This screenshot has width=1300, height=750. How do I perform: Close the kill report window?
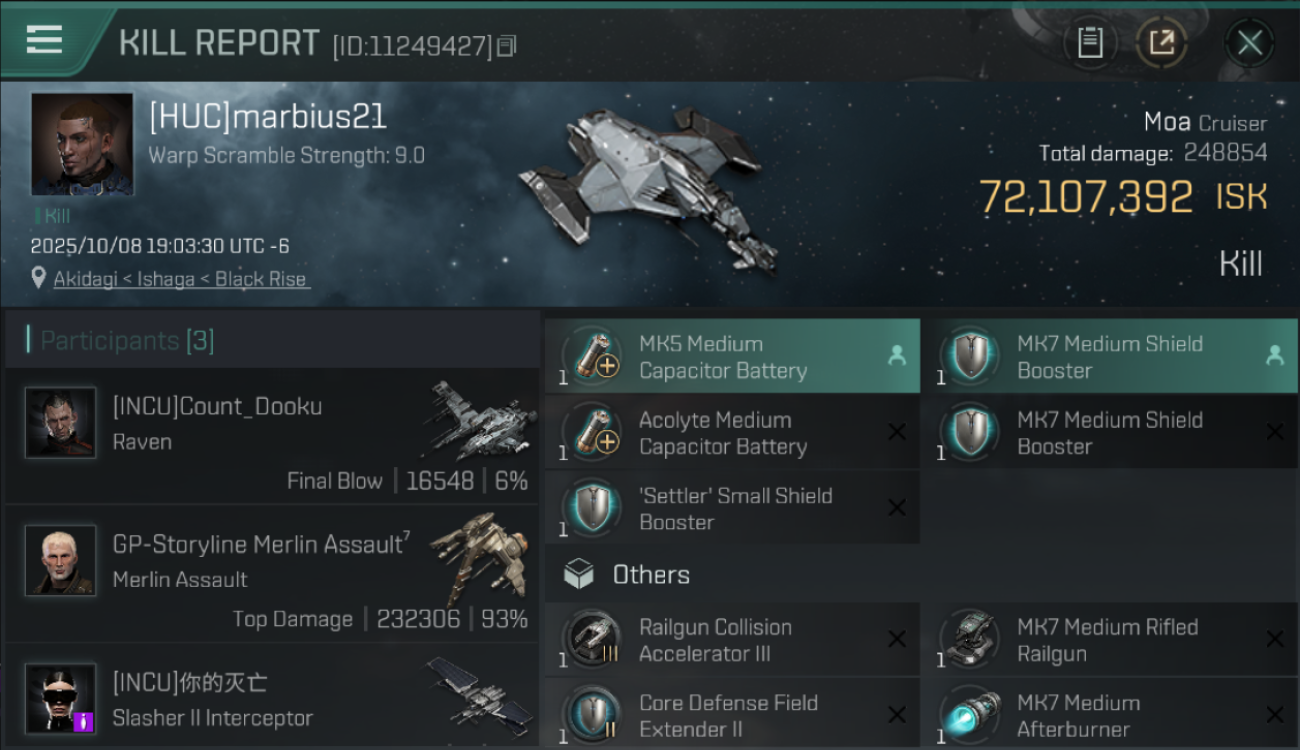[x=1249, y=42]
